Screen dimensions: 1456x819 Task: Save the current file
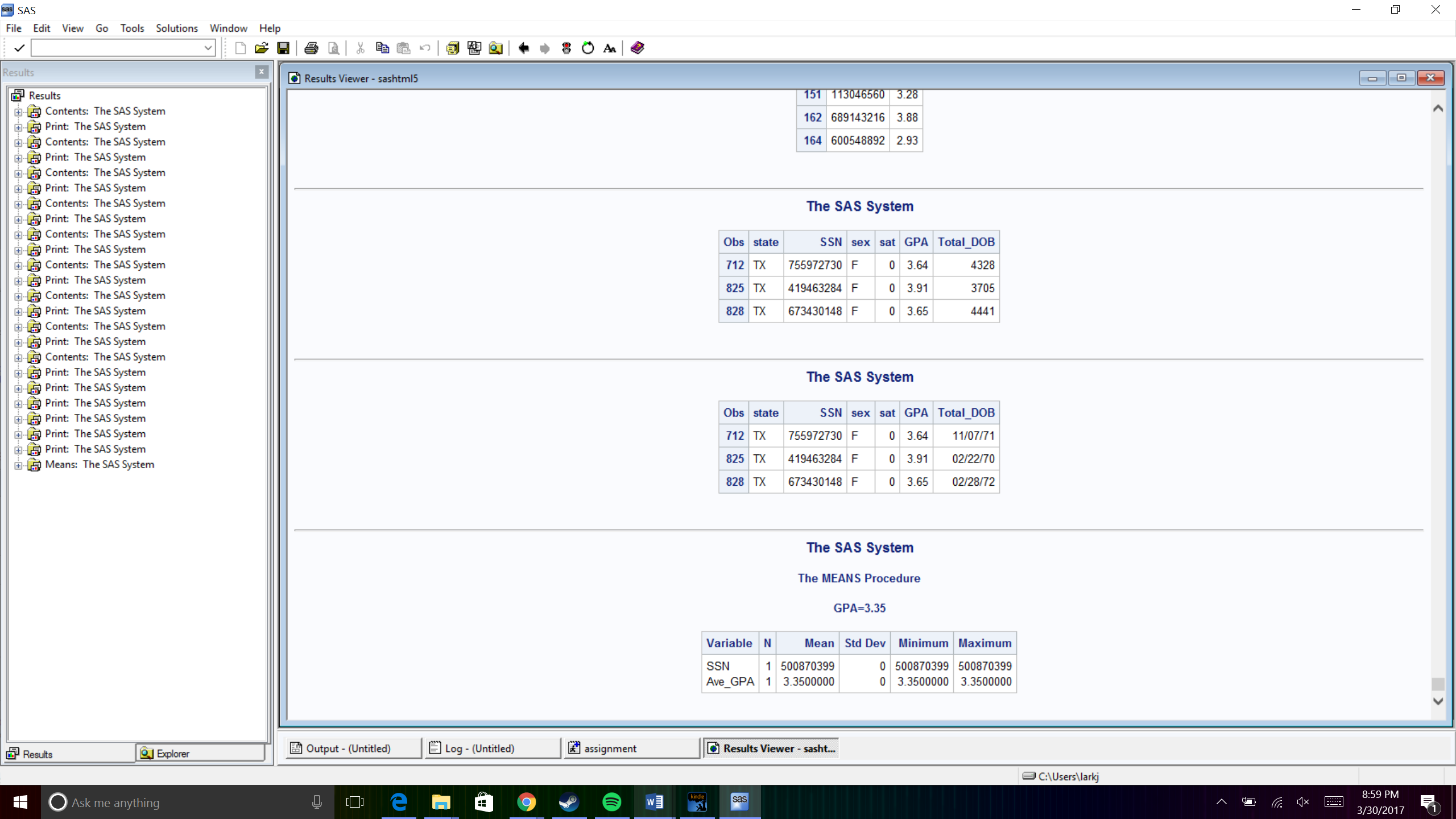[x=283, y=48]
